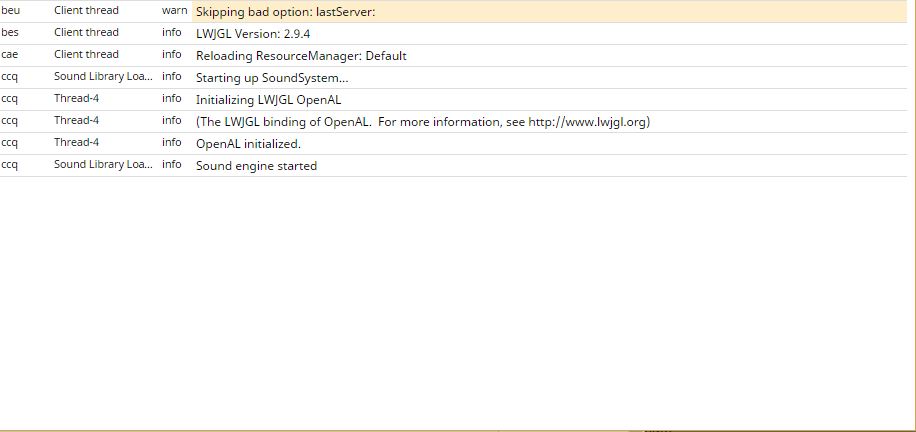This screenshot has width=916, height=432.
Task: Click the "bes" logger cell
Action: click(10, 33)
